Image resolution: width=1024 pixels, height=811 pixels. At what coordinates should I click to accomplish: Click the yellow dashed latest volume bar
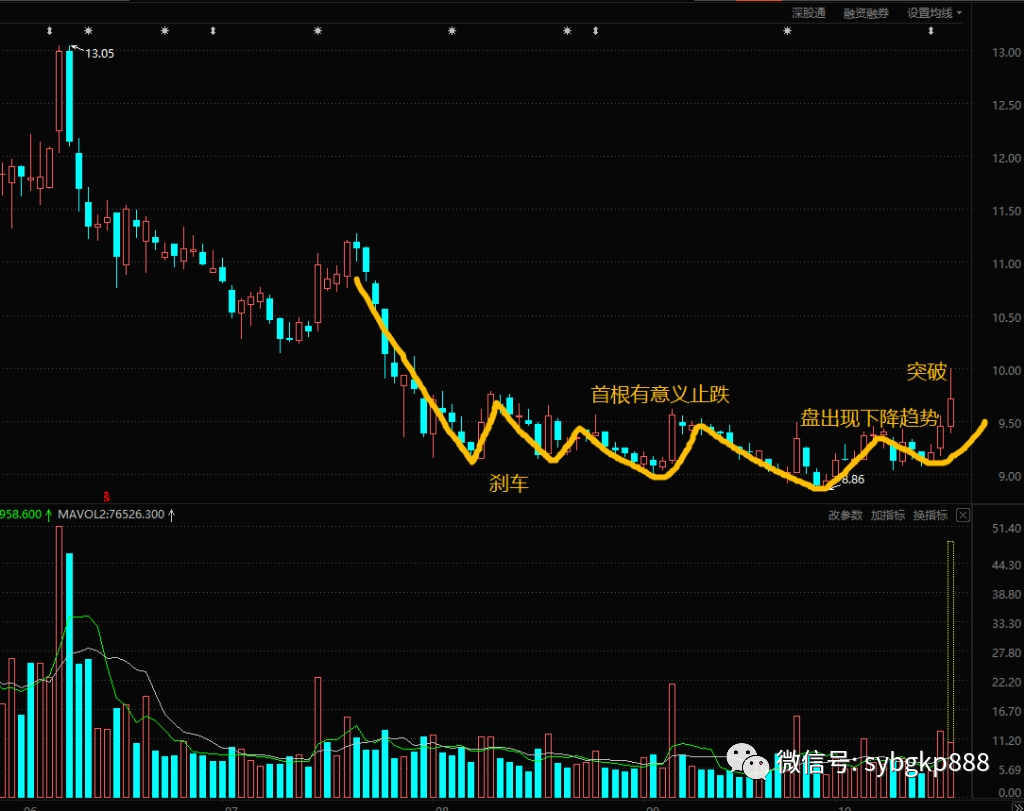click(950, 641)
